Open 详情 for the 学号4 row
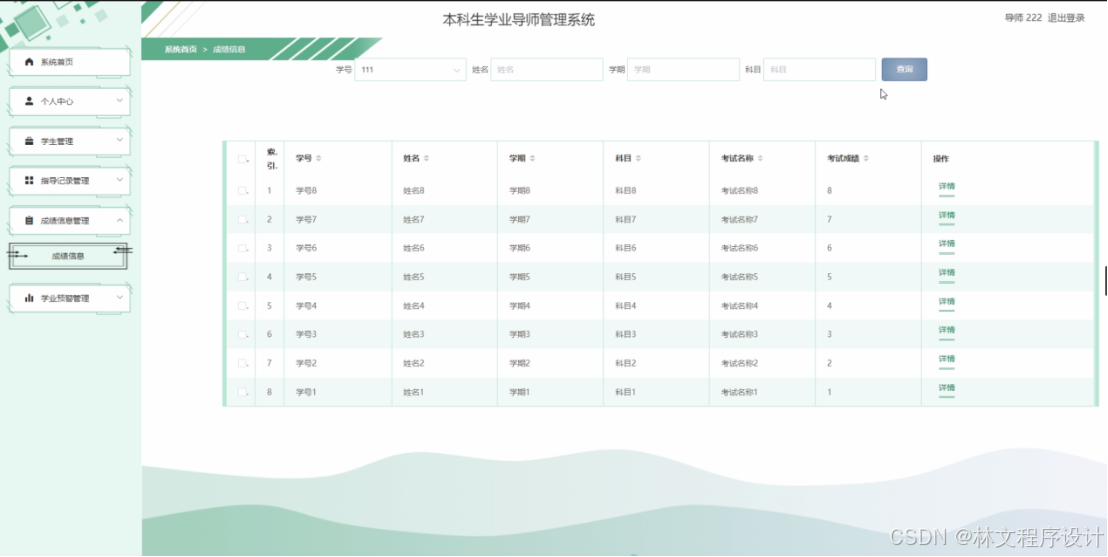1108x557 pixels. [946, 302]
